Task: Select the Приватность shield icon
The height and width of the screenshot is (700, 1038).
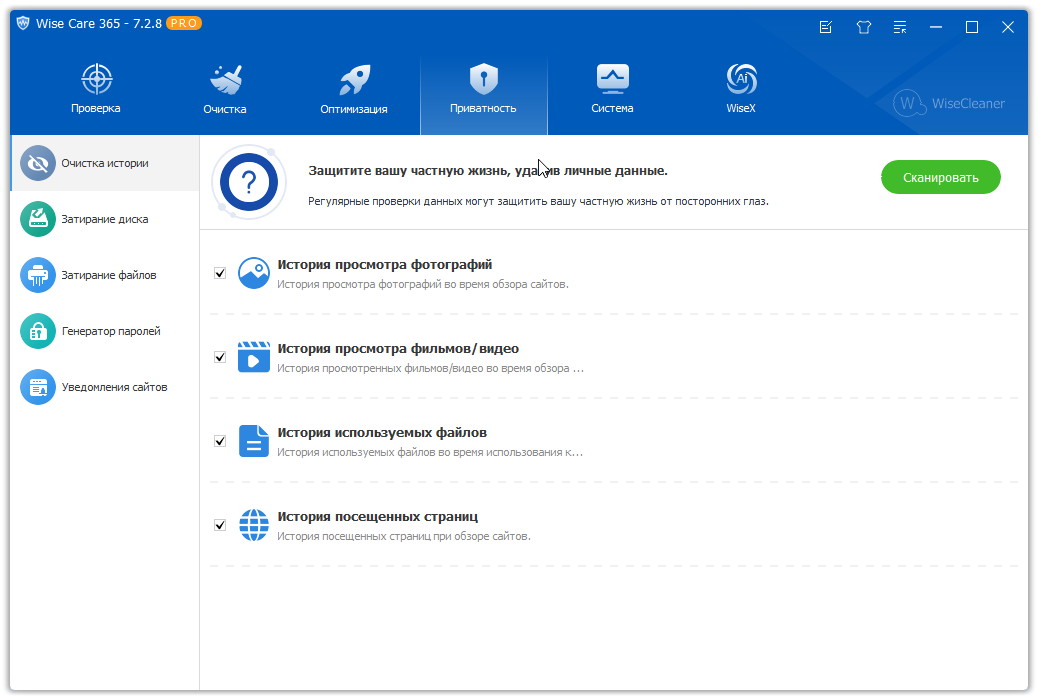Action: (x=483, y=79)
